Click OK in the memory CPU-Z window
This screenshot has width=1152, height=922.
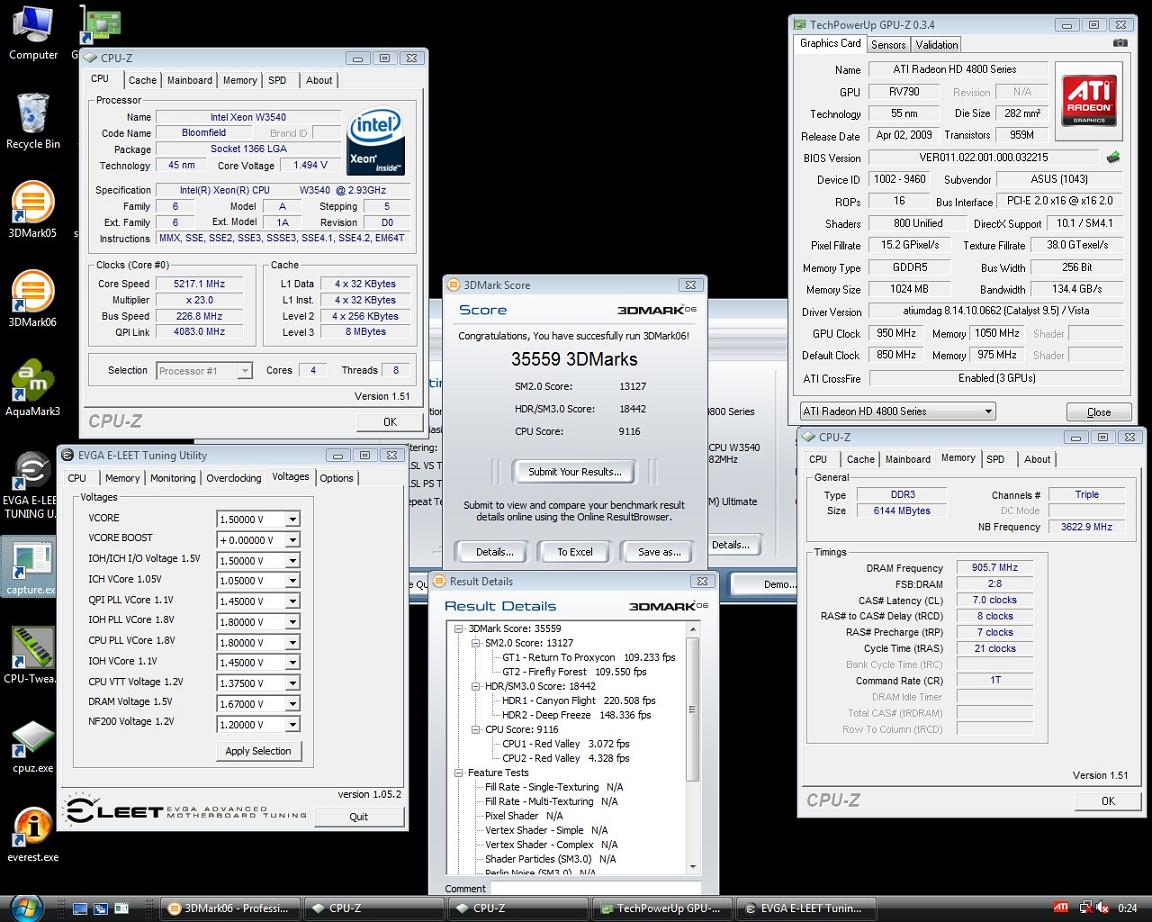click(1108, 801)
